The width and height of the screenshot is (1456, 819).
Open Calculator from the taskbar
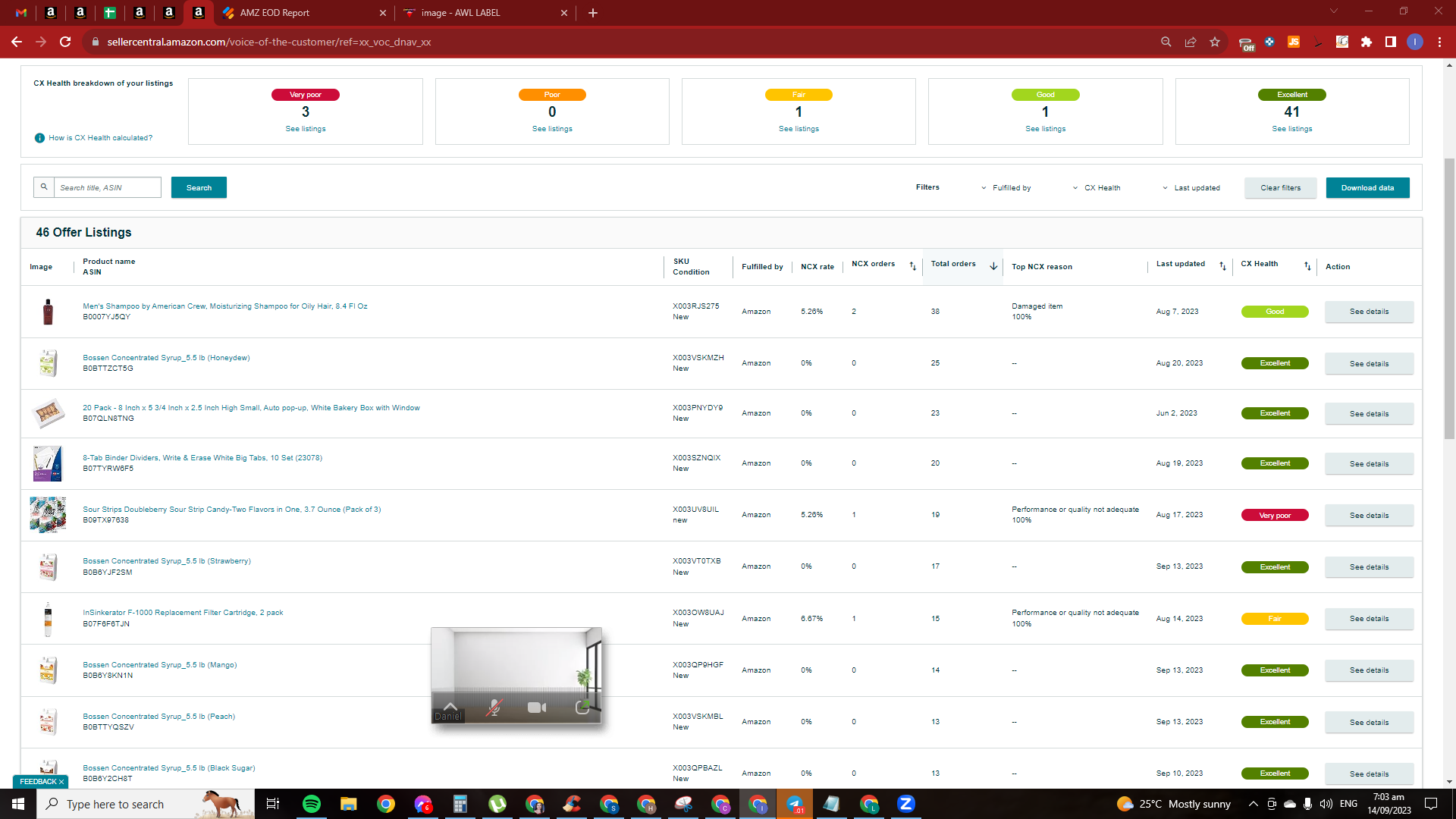click(x=460, y=804)
